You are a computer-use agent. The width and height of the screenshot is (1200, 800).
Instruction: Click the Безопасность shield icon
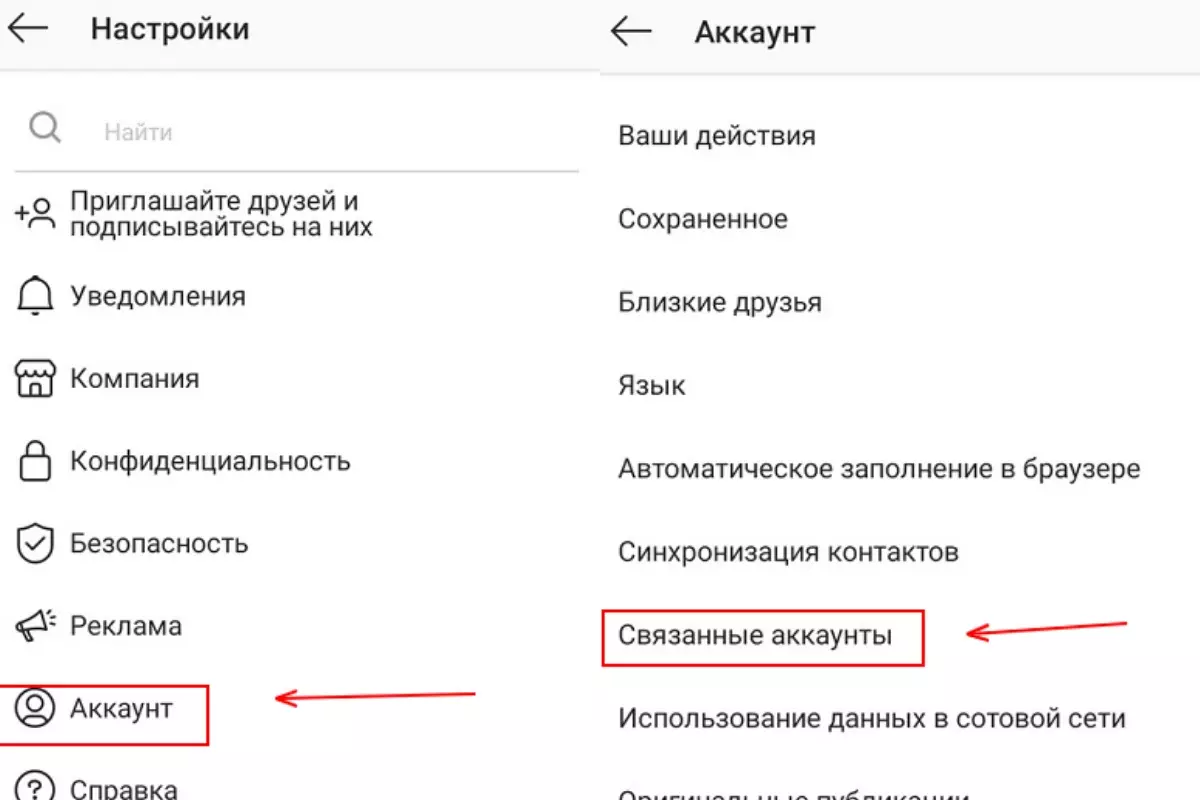click(36, 544)
